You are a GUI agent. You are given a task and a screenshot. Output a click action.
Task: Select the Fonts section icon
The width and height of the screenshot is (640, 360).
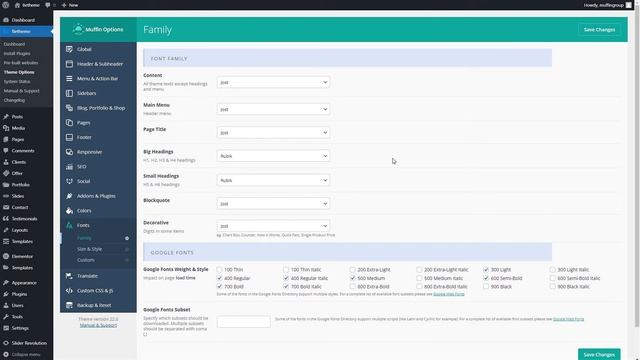[69, 225]
